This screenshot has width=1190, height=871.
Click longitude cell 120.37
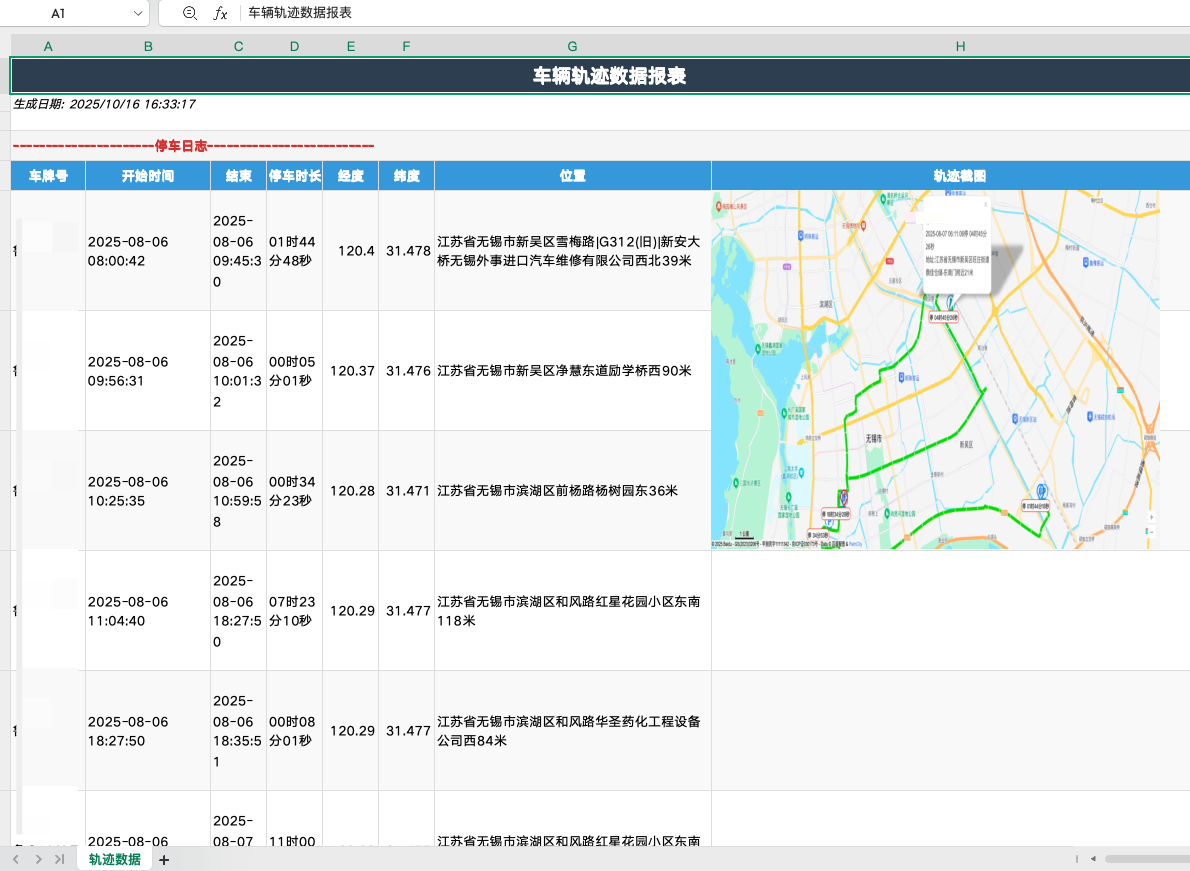(x=351, y=371)
